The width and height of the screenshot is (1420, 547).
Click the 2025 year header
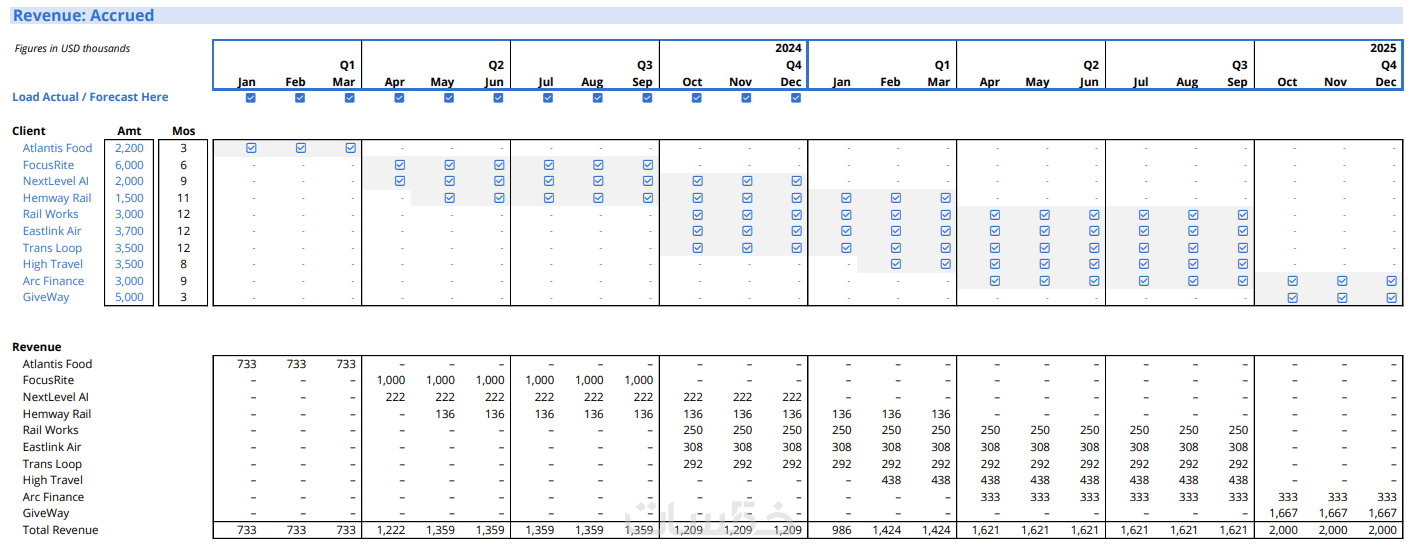click(1383, 48)
